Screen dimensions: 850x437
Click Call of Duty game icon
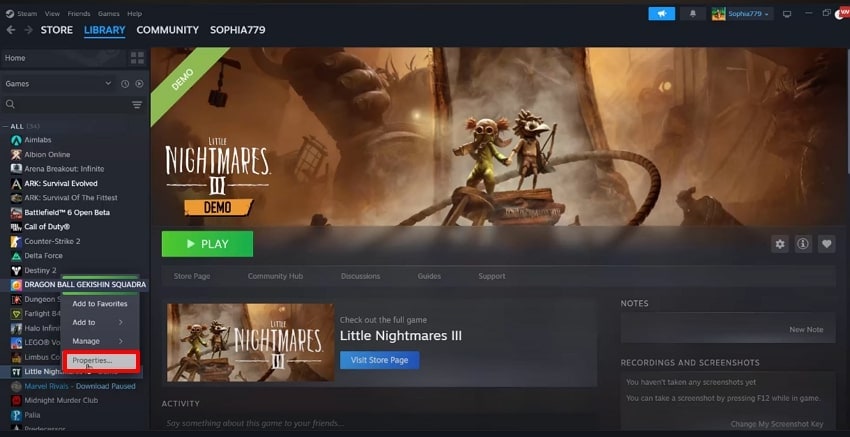16,227
